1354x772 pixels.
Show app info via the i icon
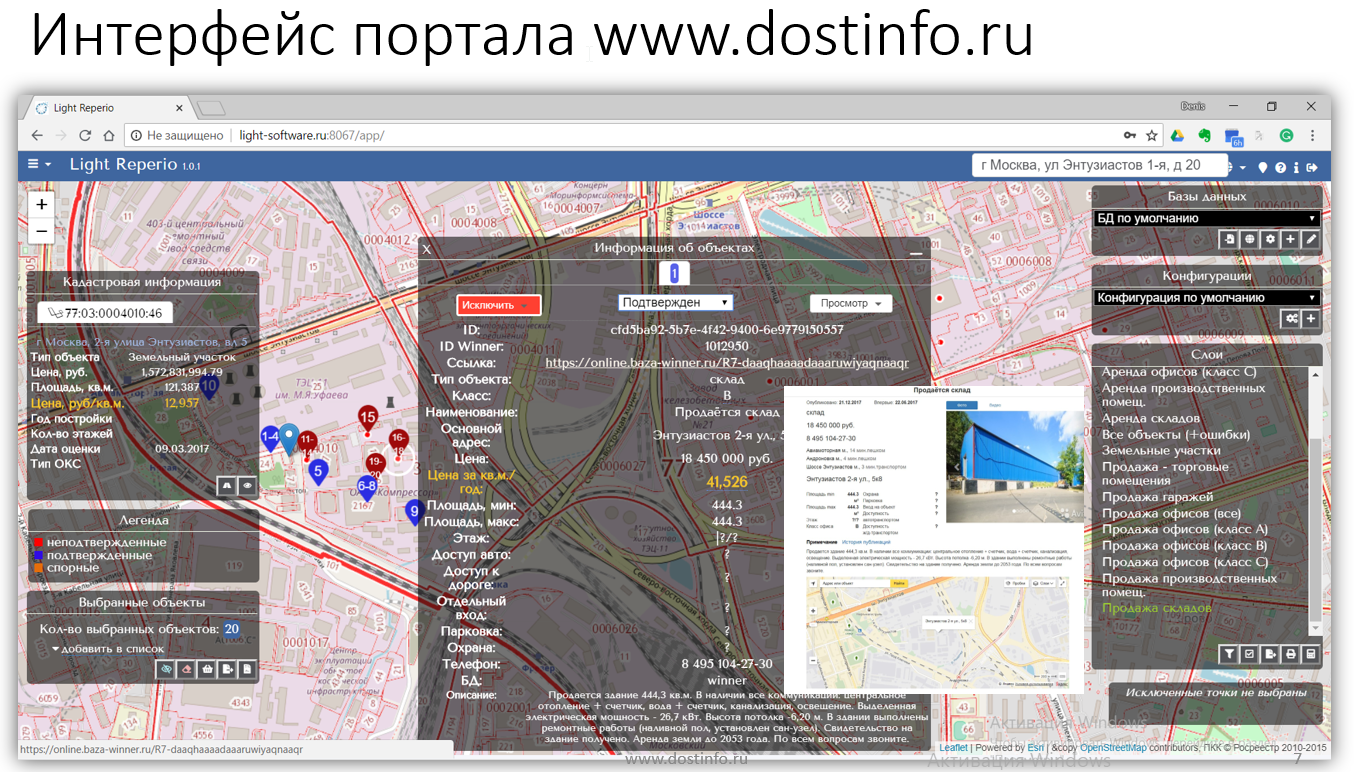[x=1296, y=167]
